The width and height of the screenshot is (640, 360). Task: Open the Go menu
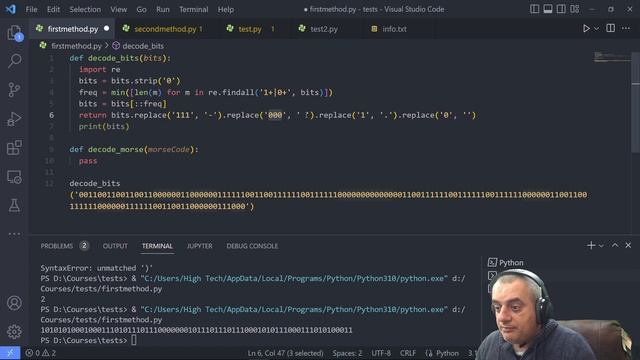click(x=141, y=9)
